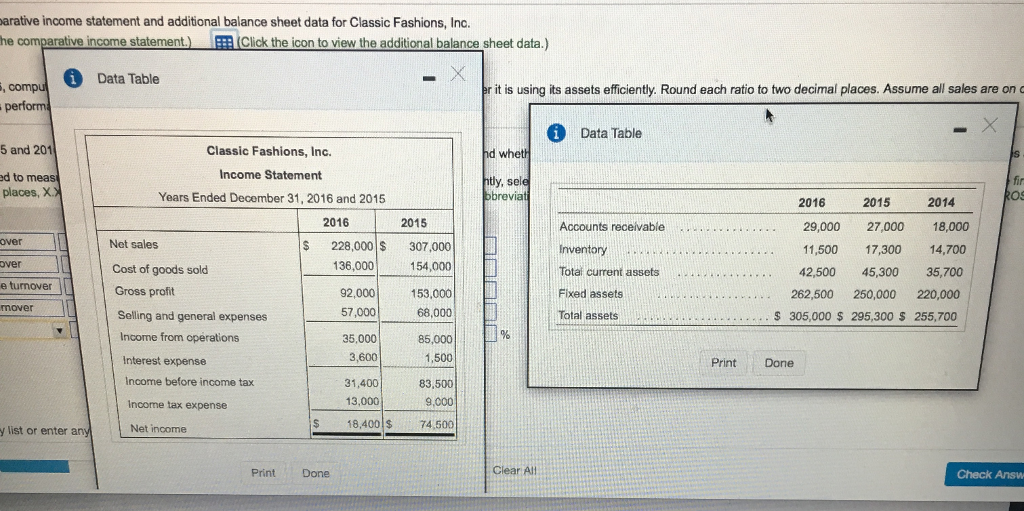The width and height of the screenshot is (1024, 511).
Task: Click the percent answer input field
Action: pyautogui.click(x=490, y=335)
